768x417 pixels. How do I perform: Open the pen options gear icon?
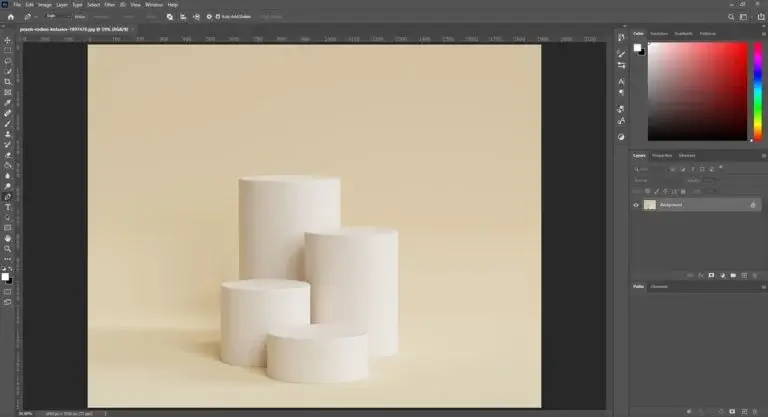coord(209,17)
